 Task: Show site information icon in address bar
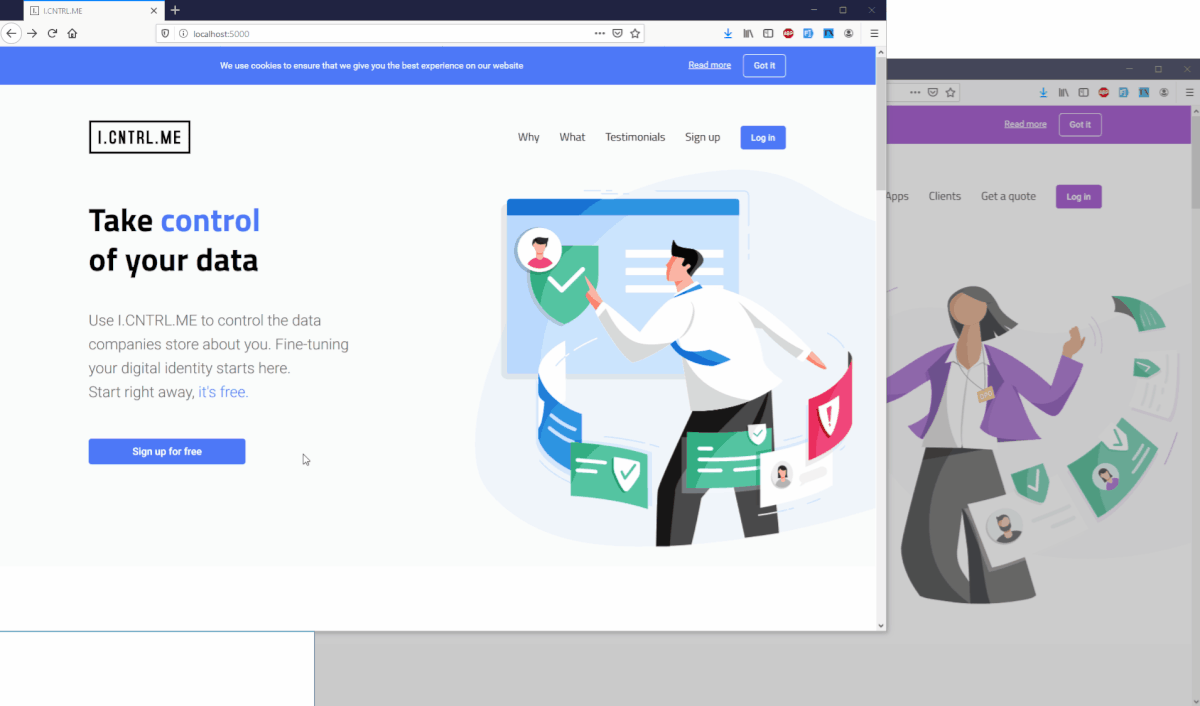183,33
